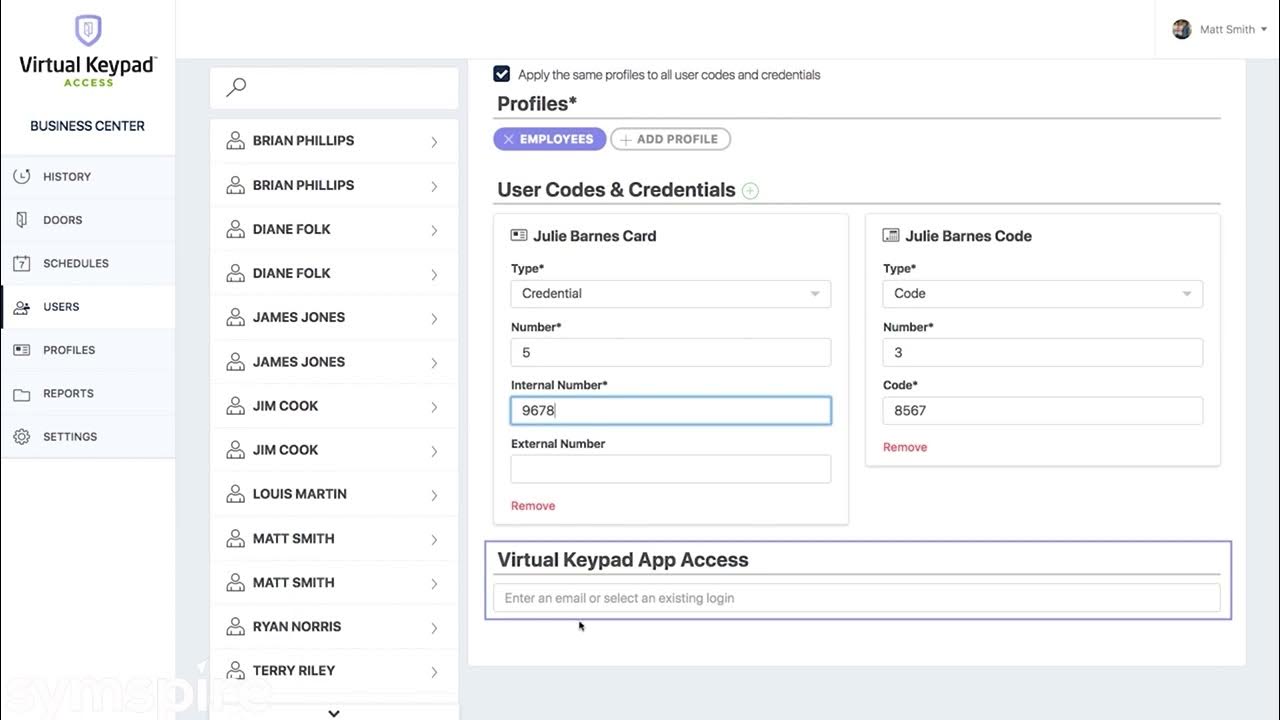Click the user search field
Viewport: 1280px width, 720px height.
pyautogui.click(x=334, y=87)
